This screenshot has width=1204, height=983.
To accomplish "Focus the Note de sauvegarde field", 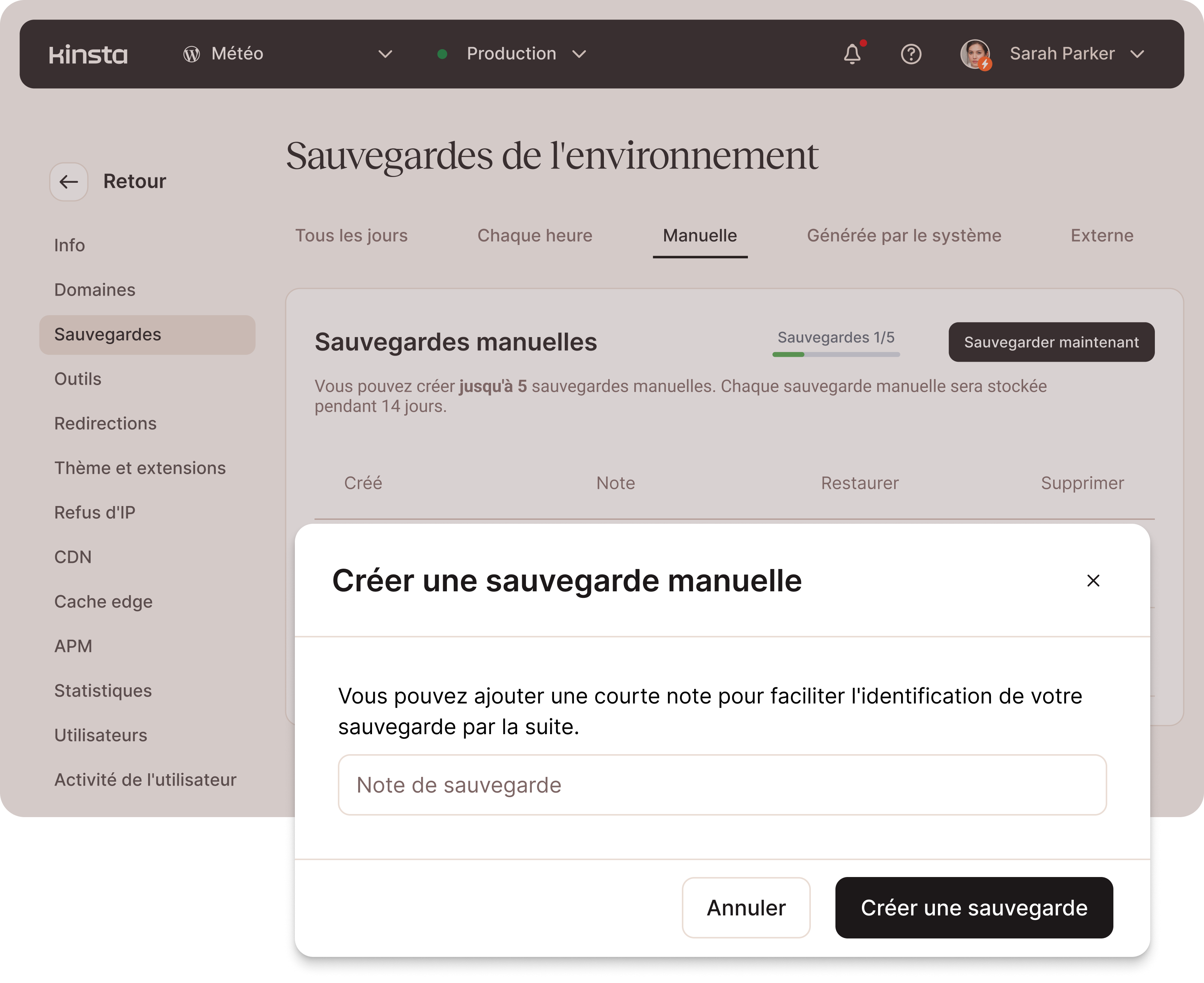I will (722, 785).
